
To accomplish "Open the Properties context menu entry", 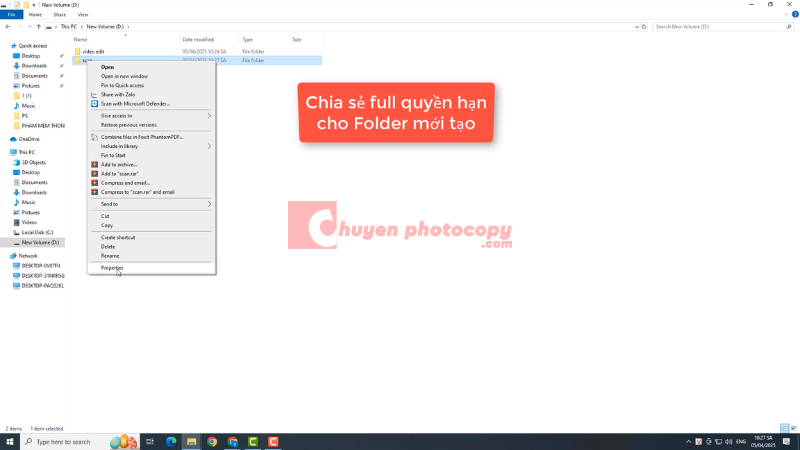I will tap(151, 268).
